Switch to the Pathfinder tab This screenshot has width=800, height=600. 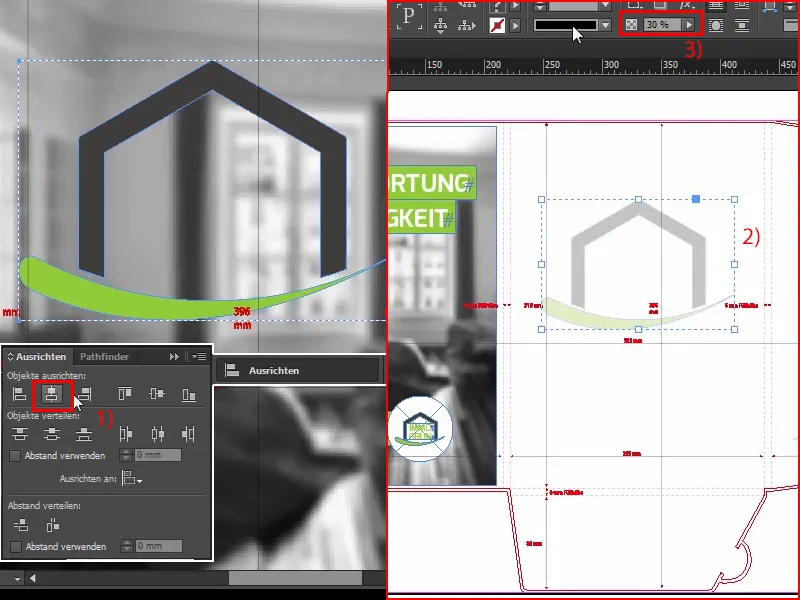pos(104,357)
